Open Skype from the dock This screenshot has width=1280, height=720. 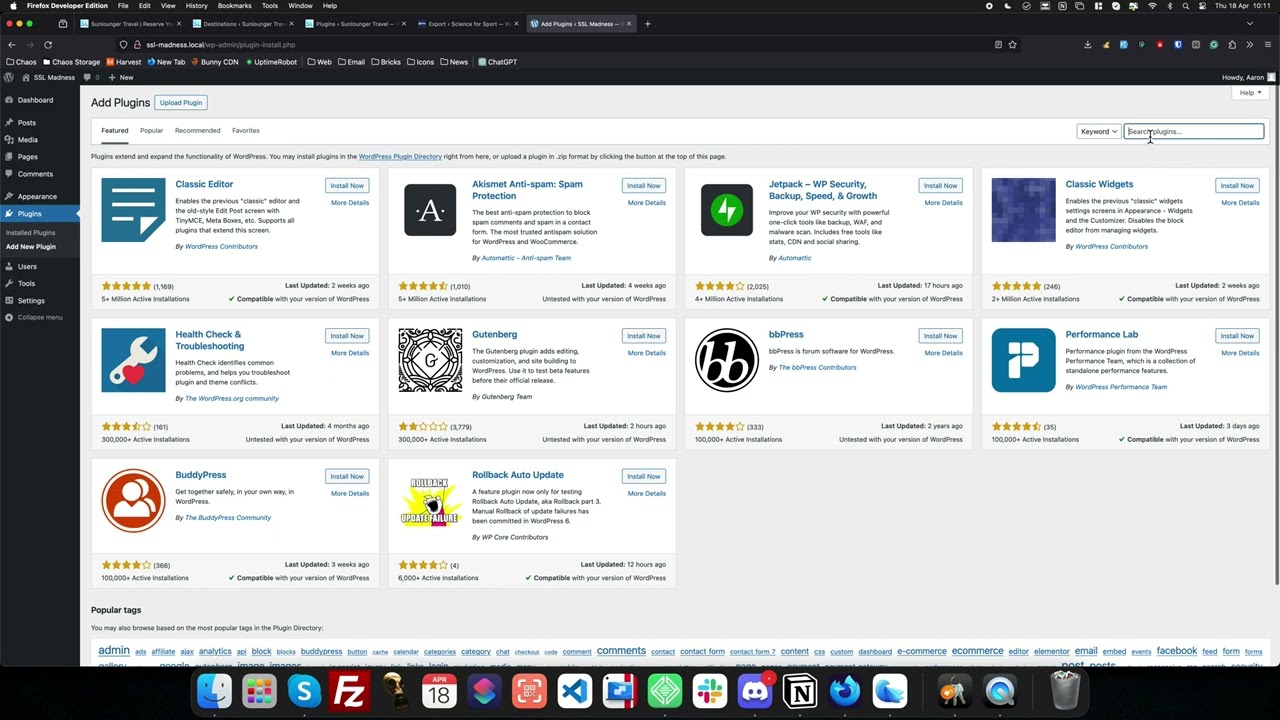[x=304, y=691]
